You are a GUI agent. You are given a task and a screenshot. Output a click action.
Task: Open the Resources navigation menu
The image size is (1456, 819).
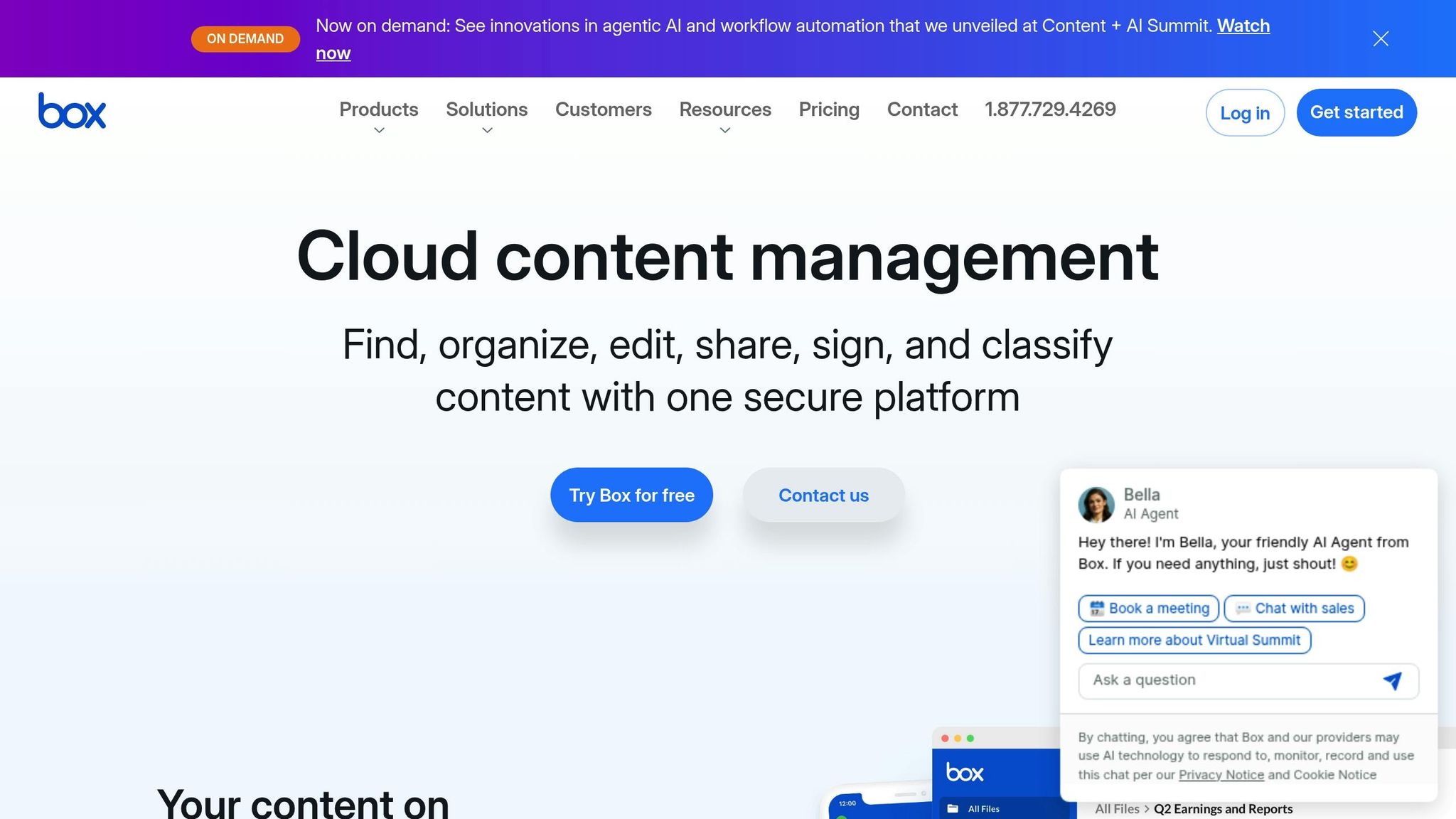point(725,109)
